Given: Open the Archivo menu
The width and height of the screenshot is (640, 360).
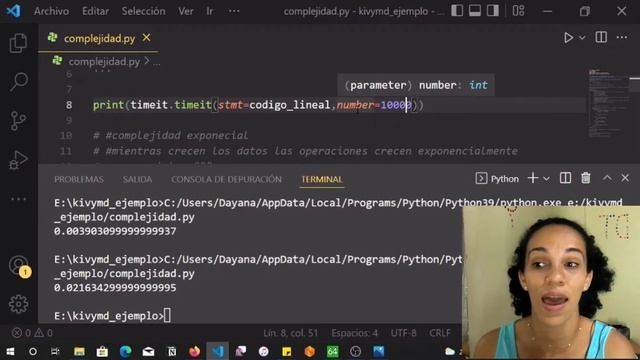Looking at the screenshot, I should click(x=51, y=11).
